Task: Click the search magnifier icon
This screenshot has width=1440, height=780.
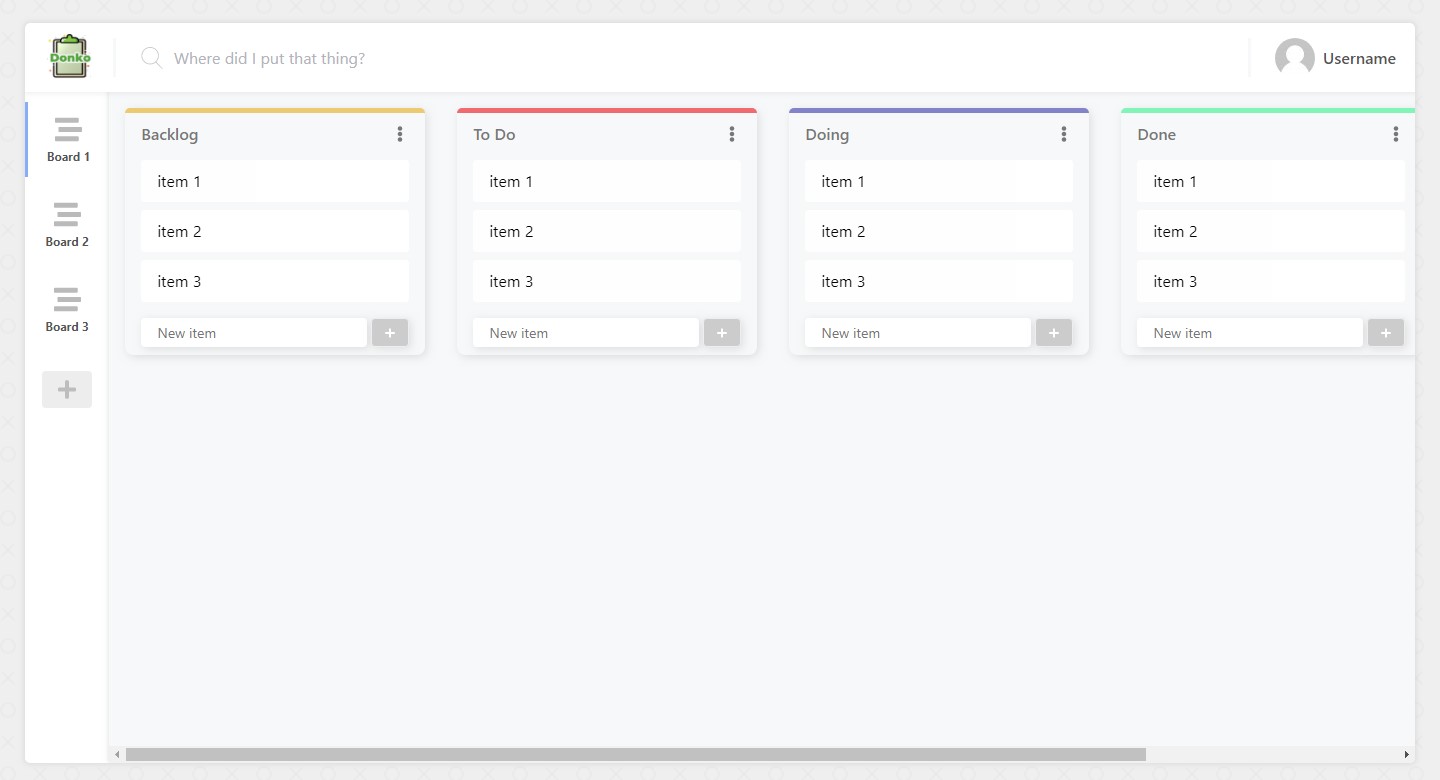Action: point(151,58)
